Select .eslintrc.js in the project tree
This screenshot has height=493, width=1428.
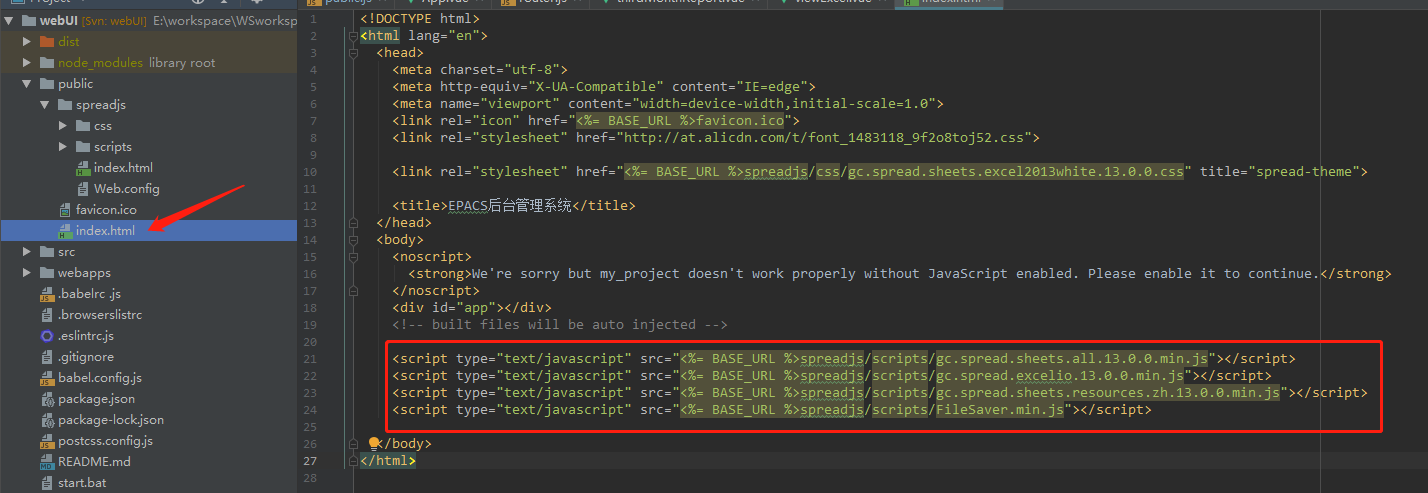tap(86, 336)
